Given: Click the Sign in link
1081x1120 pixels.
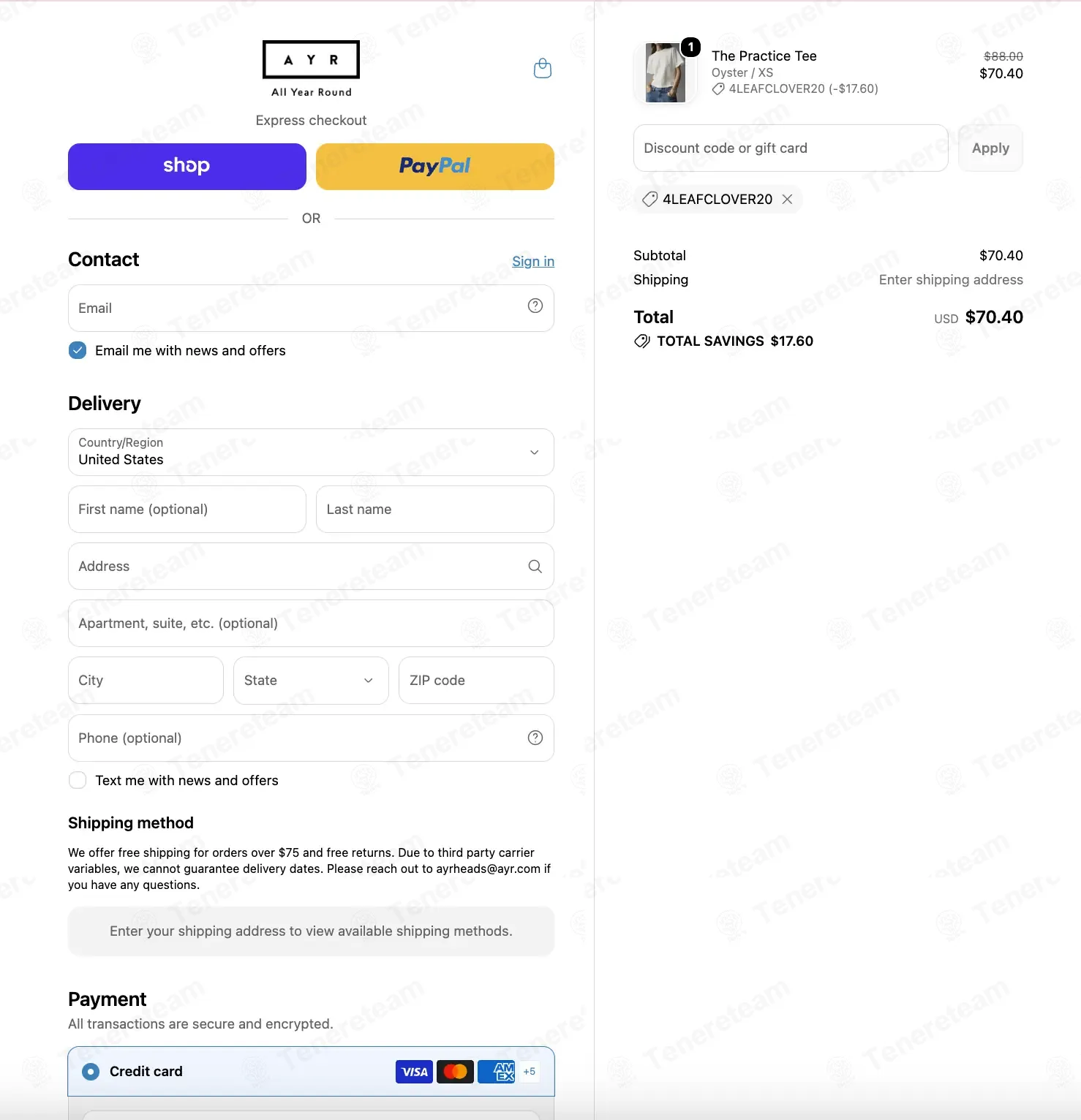Looking at the screenshot, I should [533, 261].
